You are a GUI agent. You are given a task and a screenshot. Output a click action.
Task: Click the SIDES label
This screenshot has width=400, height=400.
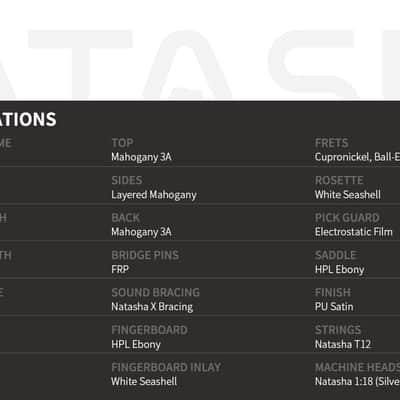coord(127,180)
